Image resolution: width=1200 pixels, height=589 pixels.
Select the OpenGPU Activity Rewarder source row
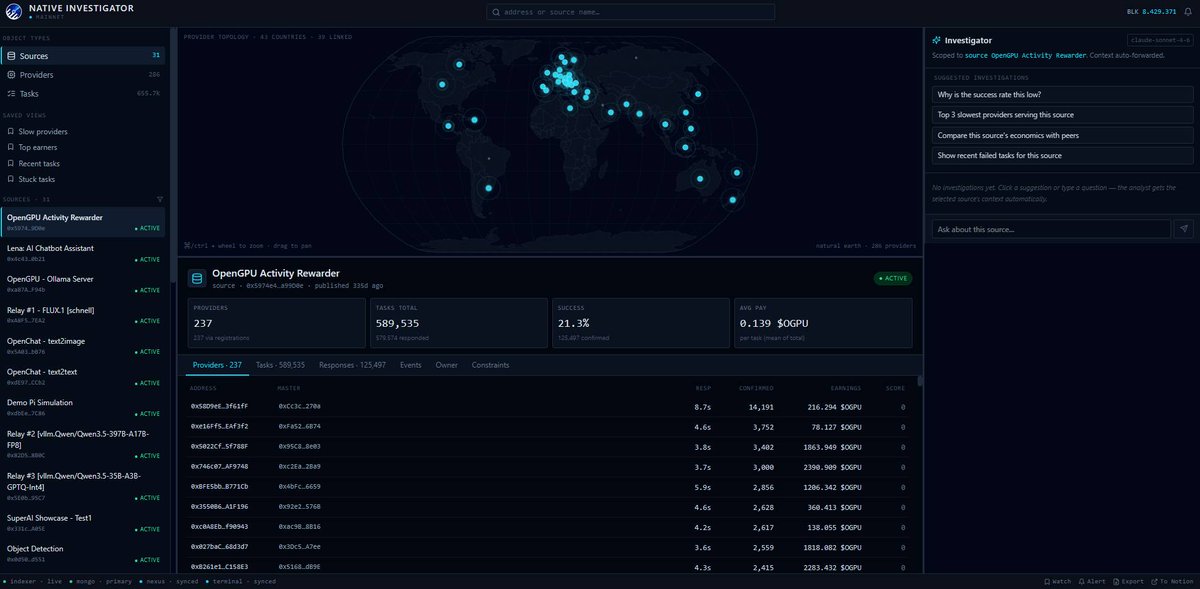click(85, 222)
